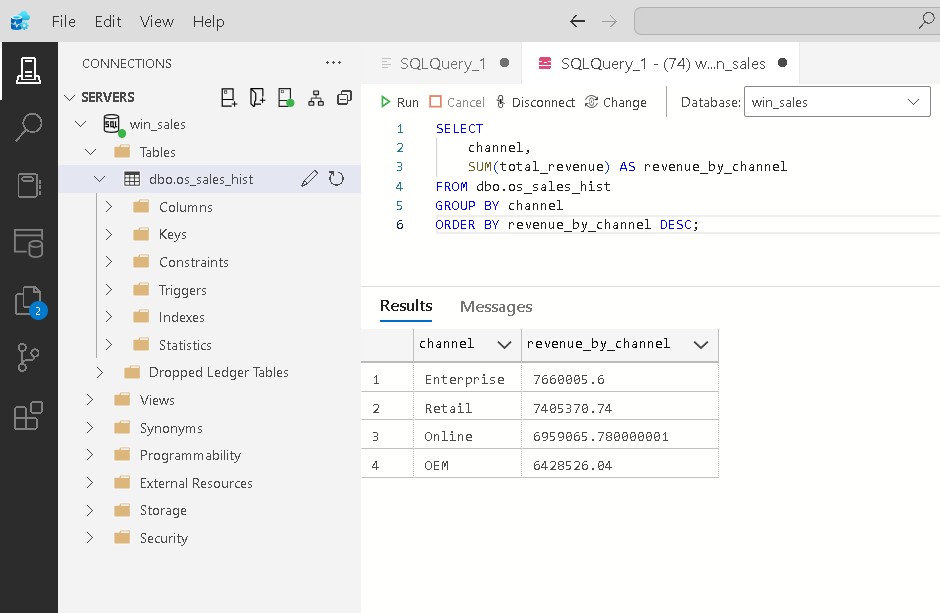Select the Security tree item
The width and height of the screenshot is (940, 613).
tap(209, 538)
